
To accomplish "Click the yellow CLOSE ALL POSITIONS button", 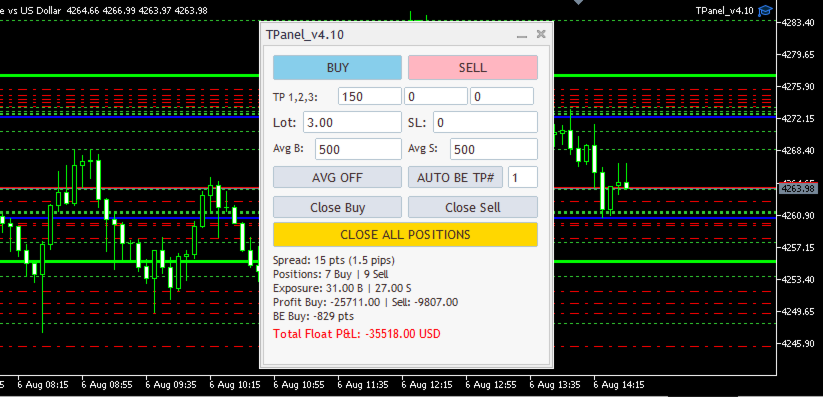I will (x=405, y=234).
